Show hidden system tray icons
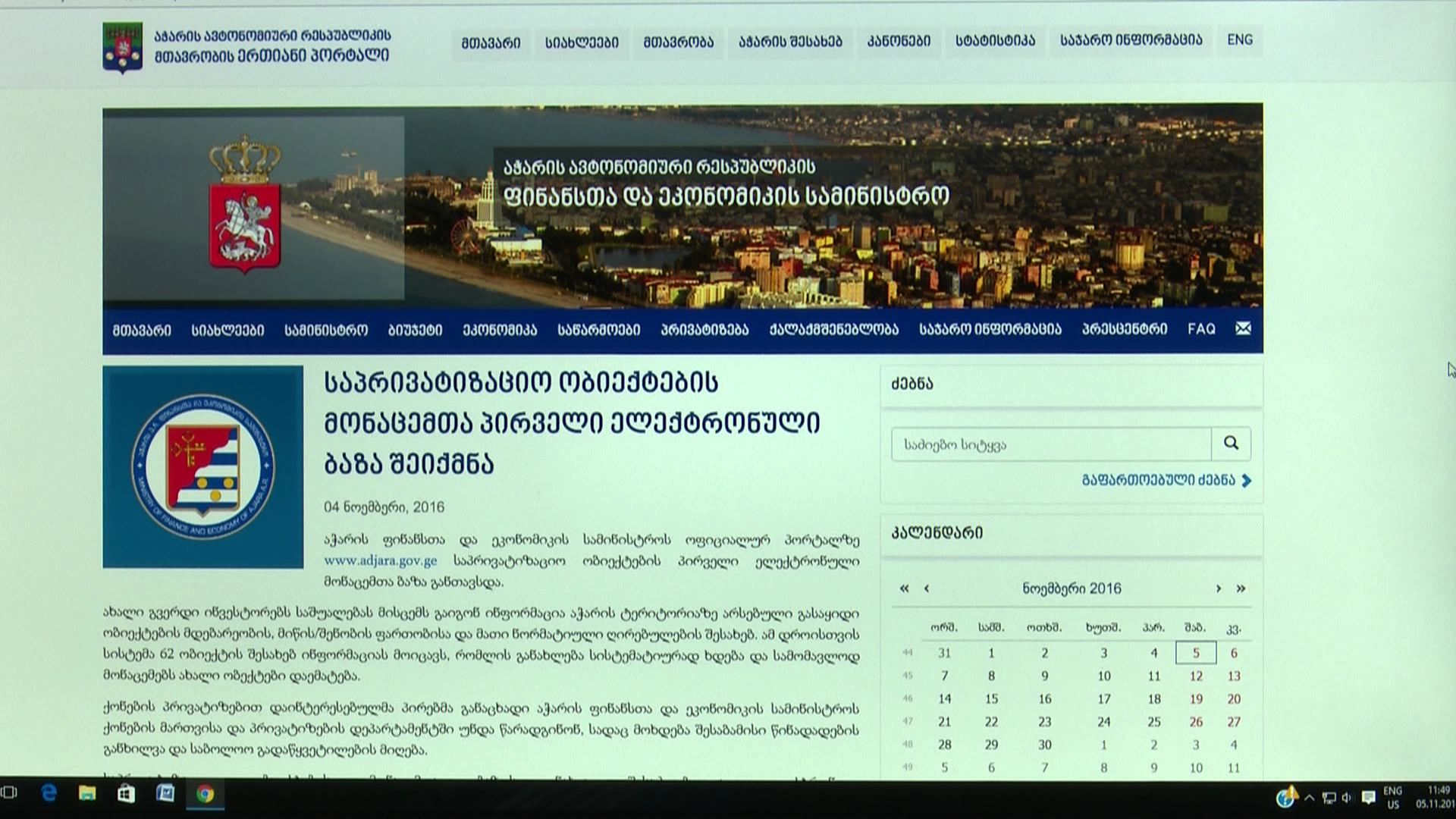Viewport: 1456px width, 819px height. 1310,798
